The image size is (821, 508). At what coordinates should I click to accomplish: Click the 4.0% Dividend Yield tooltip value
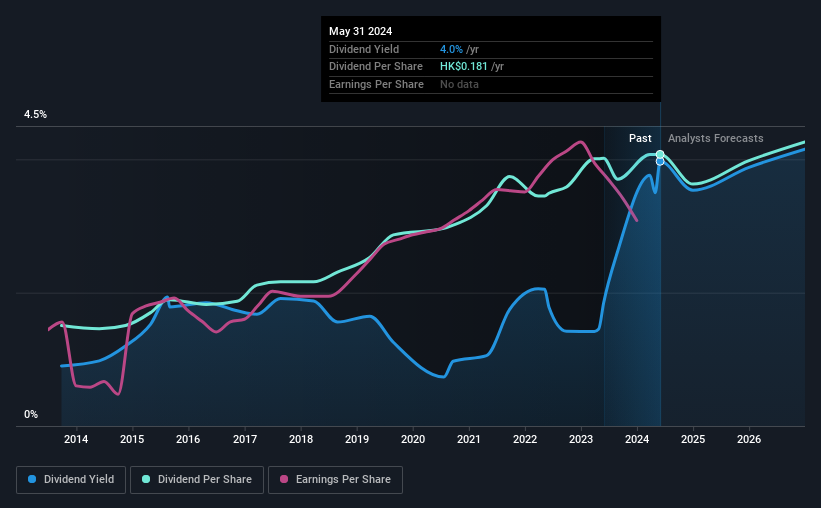pyautogui.click(x=451, y=49)
